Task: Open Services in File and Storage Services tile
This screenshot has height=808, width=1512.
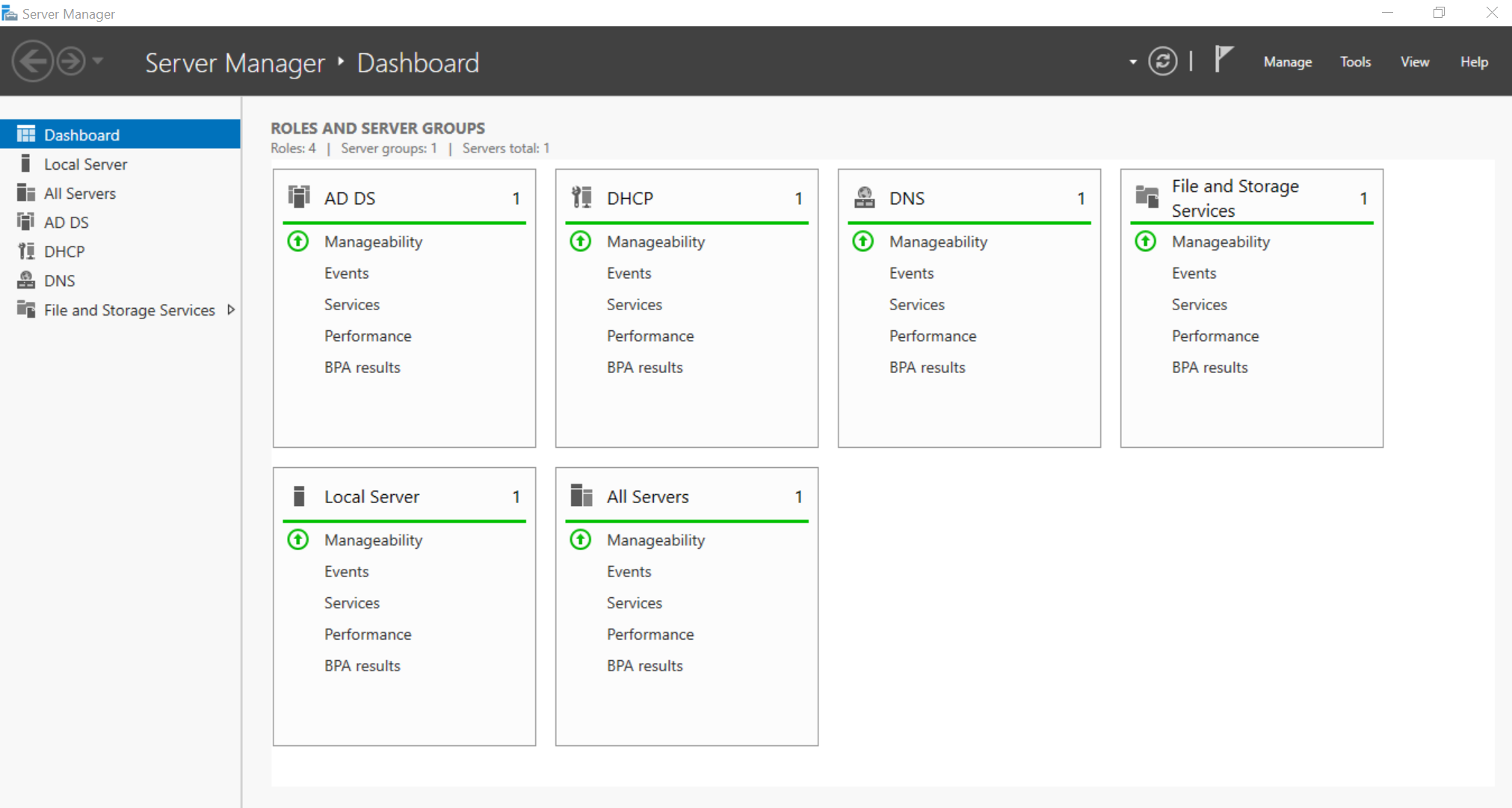Action: 1199,304
